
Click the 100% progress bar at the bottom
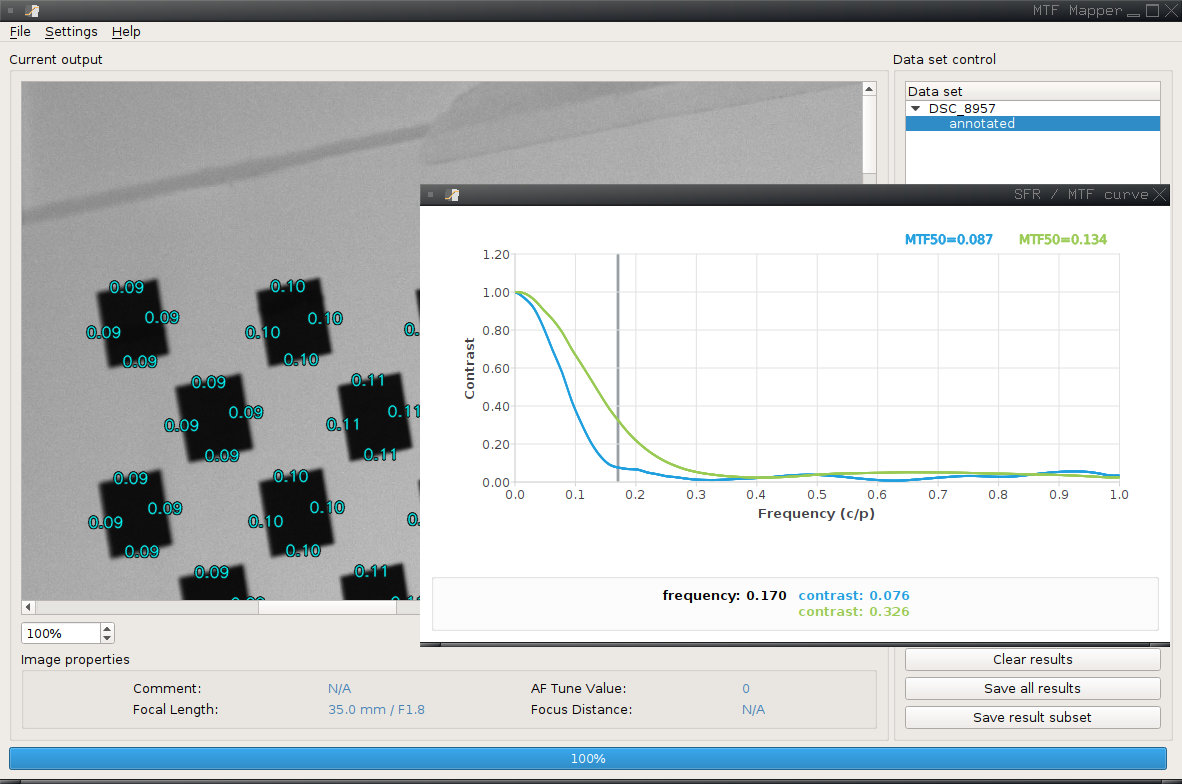pyautogui.click(x=588, y=758)
